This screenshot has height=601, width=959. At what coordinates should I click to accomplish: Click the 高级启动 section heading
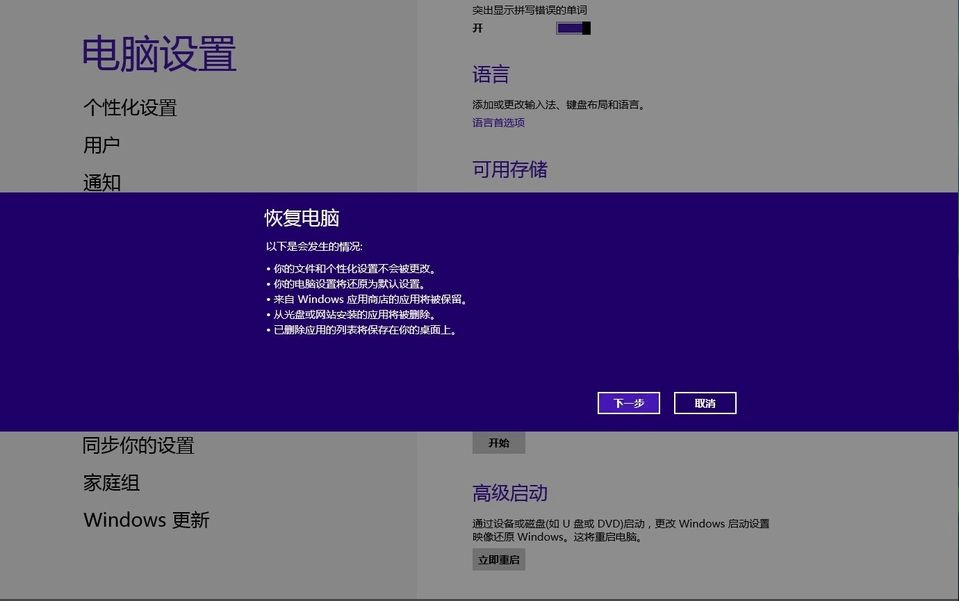tap(510, 494)
